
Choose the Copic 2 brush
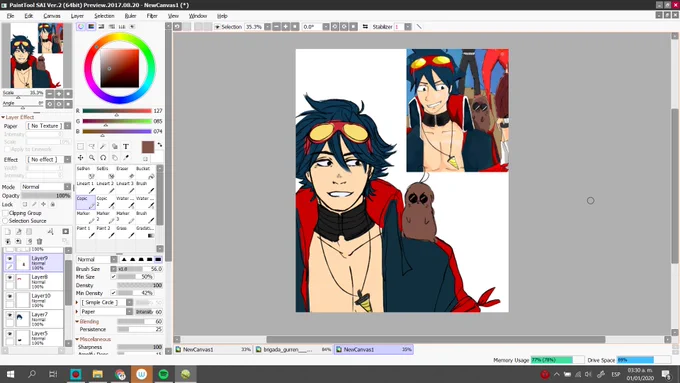[106, 202]
